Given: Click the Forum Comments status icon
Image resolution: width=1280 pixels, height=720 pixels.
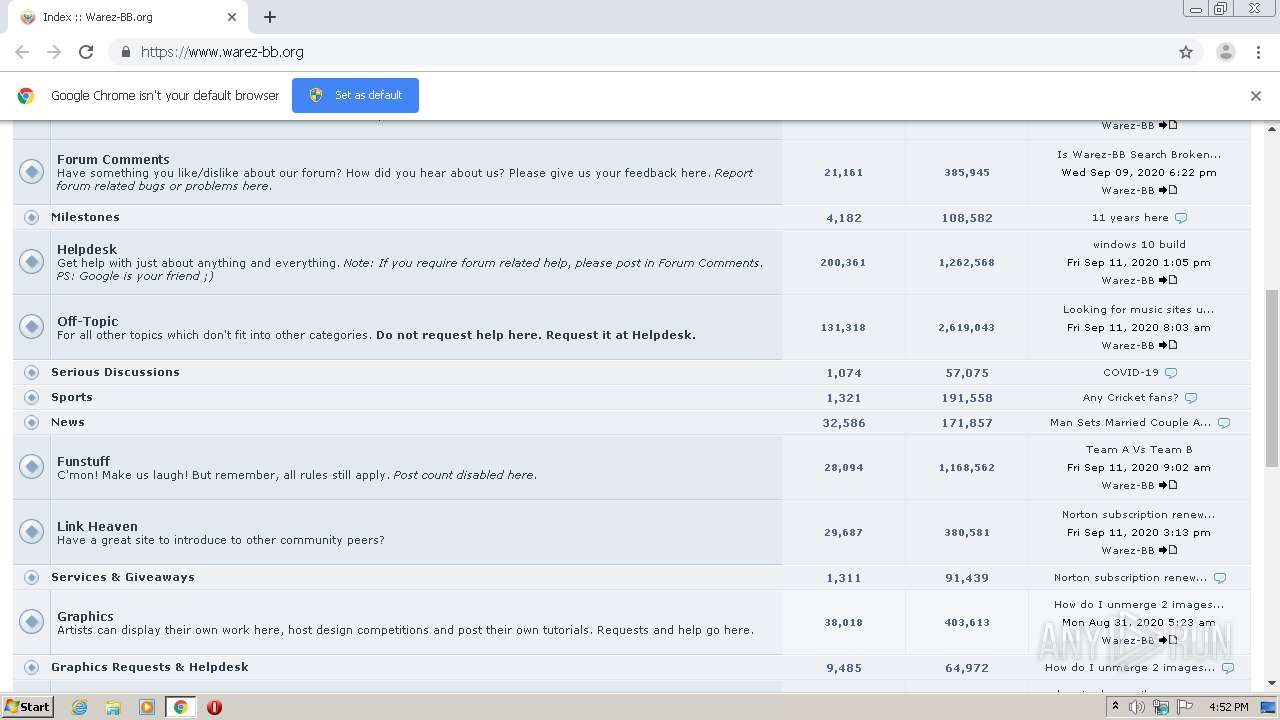Looking at the screenshot, I should (31, 172).
